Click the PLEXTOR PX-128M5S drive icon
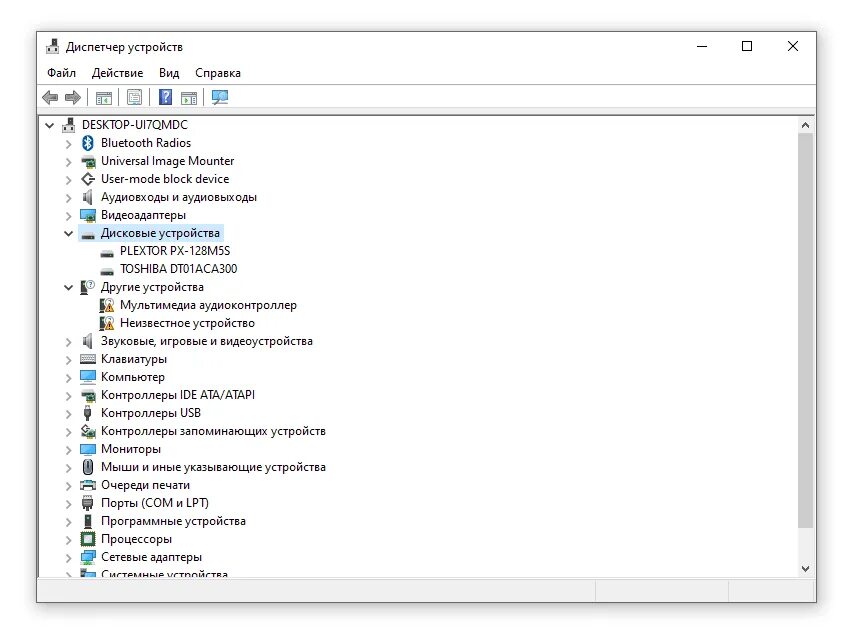Screen dimensions: 850x637 (107, 252)
